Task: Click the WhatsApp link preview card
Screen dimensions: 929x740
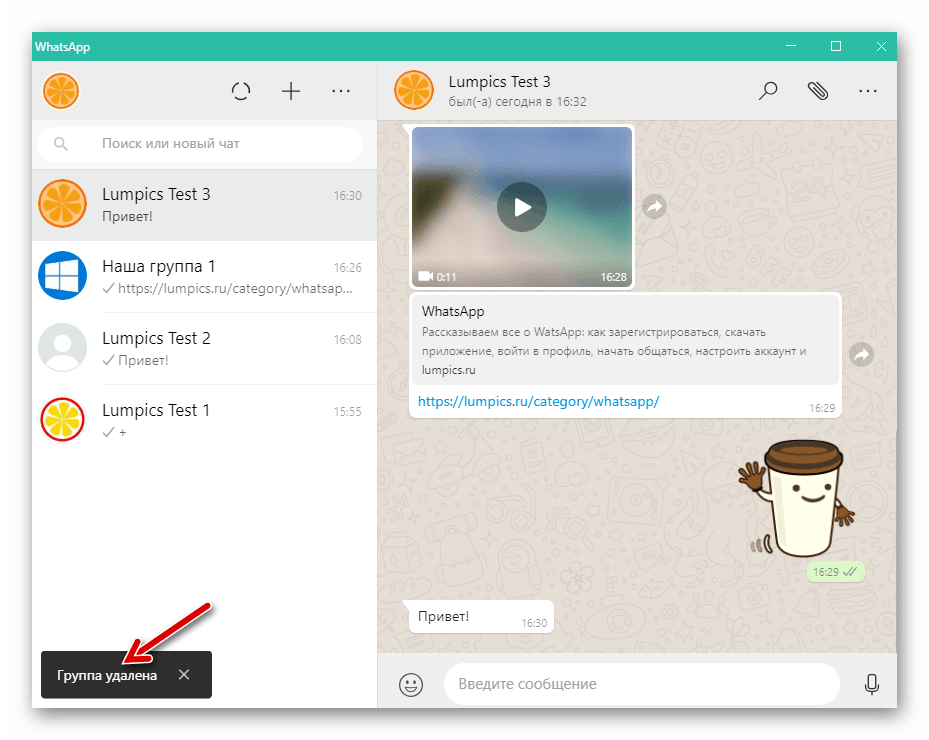Action: [626, 340]
